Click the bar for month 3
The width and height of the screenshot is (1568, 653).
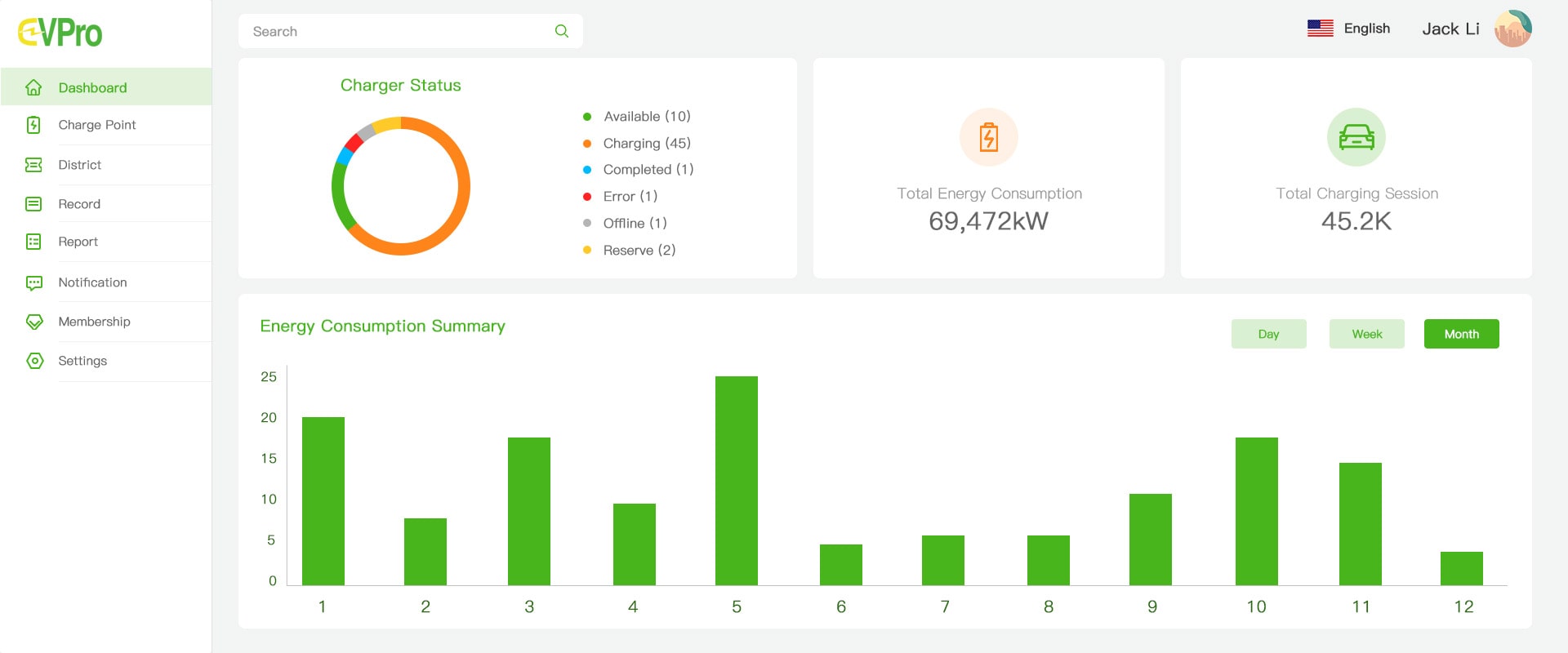(x=529, y=511)
